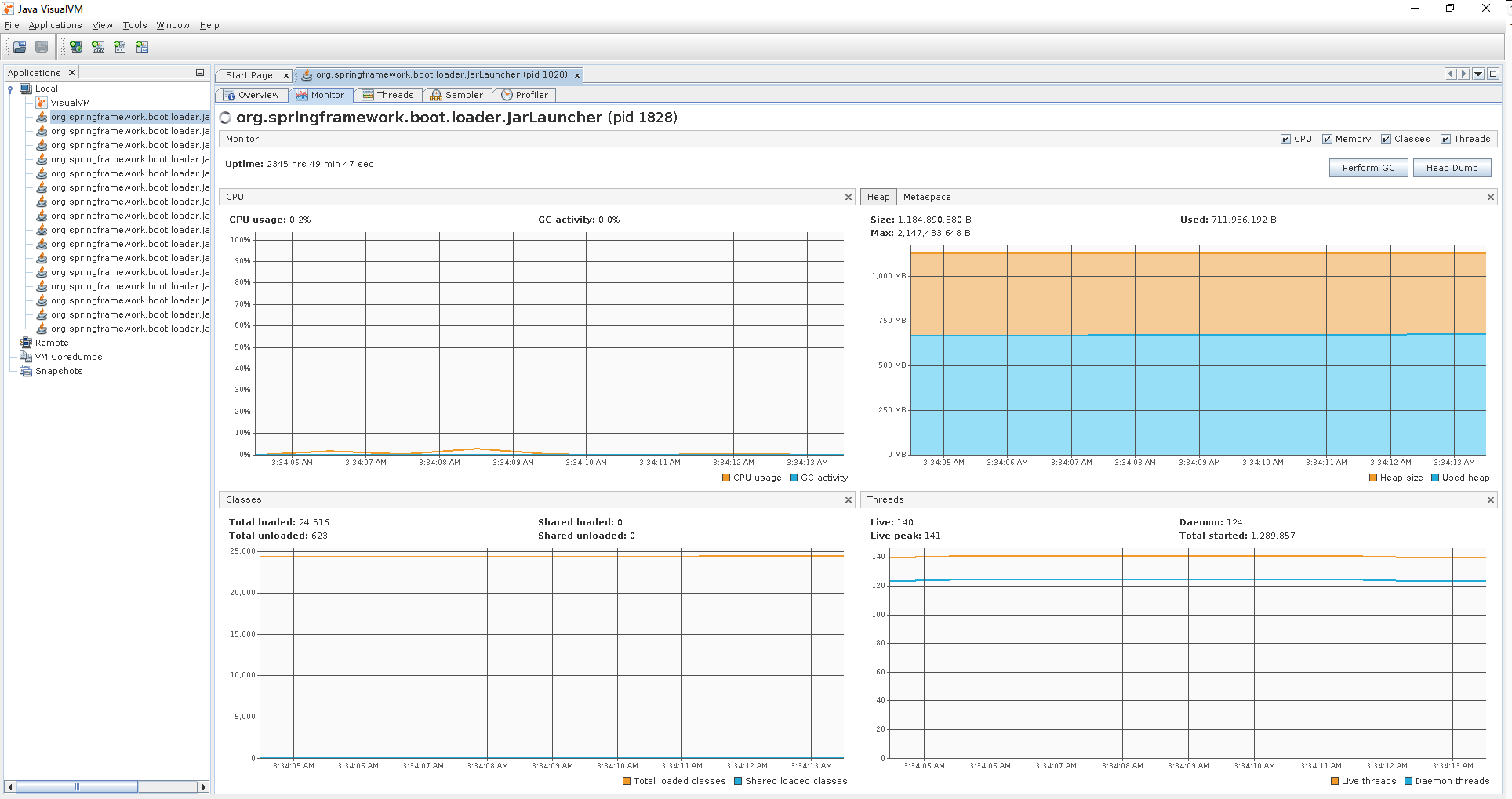Open the Applications menu
1512x799 pixels.
tap(55, 25)
